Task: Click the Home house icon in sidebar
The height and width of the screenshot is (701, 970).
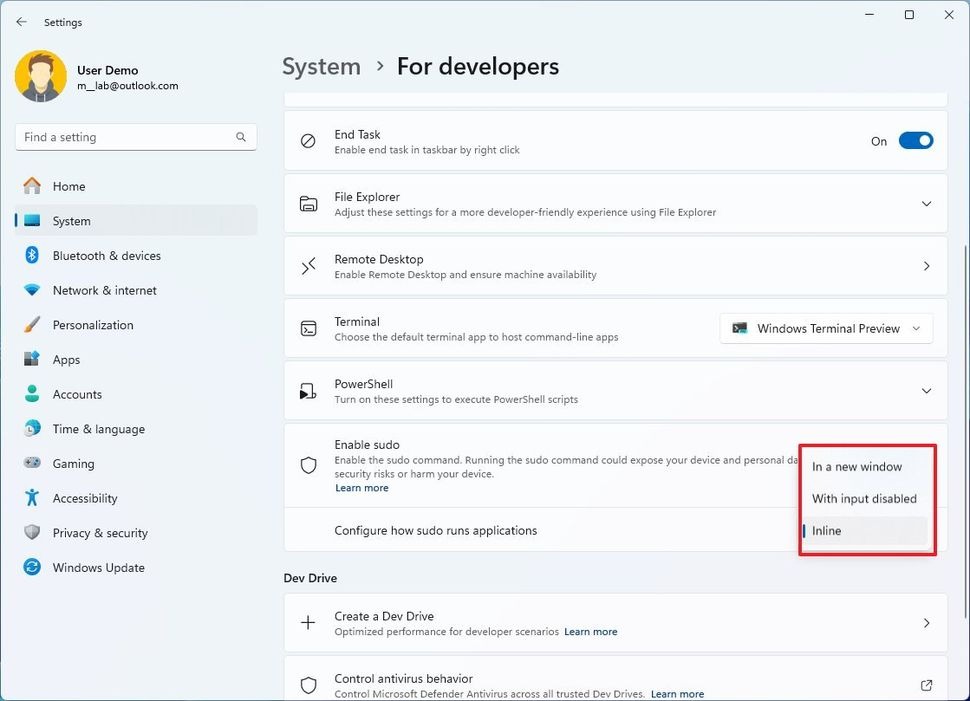Action: tap(32, 186)
